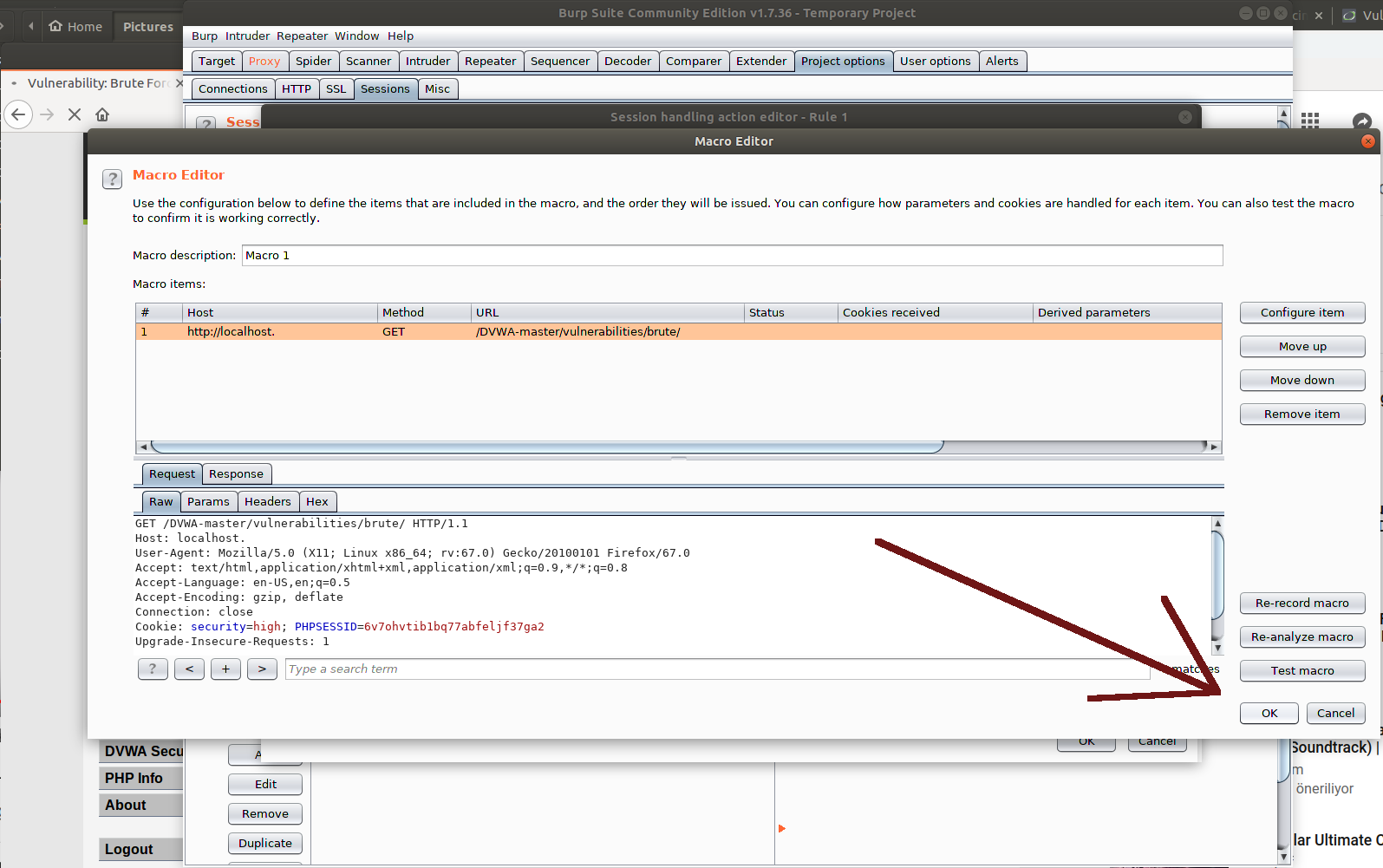The image size is (1383, 868).
Task: Show the Request tab
Action: 172,473
